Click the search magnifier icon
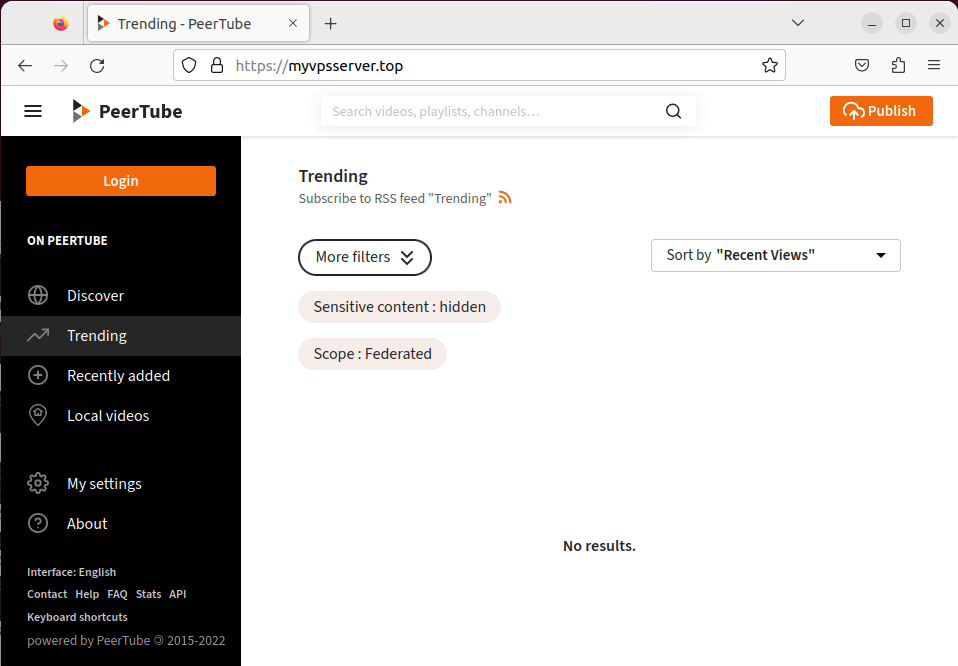The width and height of the screenshot is (958, 666). 672,111
